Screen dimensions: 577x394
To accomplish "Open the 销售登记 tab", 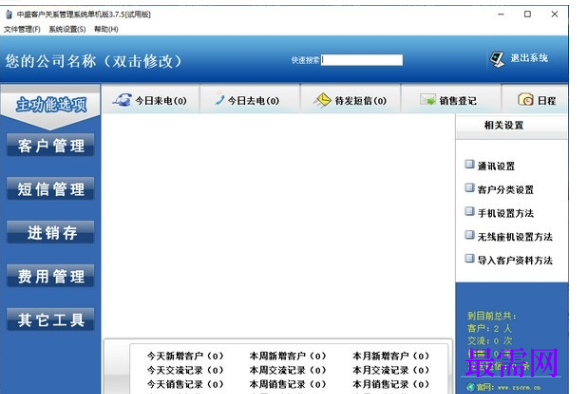I will (451, 99).
